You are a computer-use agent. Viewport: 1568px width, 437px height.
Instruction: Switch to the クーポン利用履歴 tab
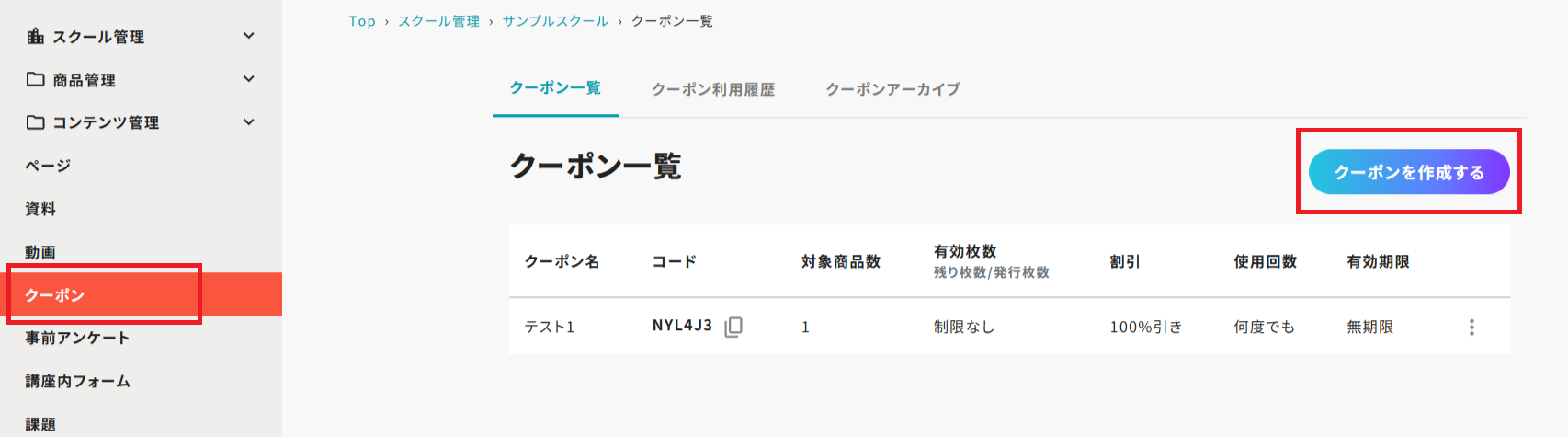coord(713,89)
